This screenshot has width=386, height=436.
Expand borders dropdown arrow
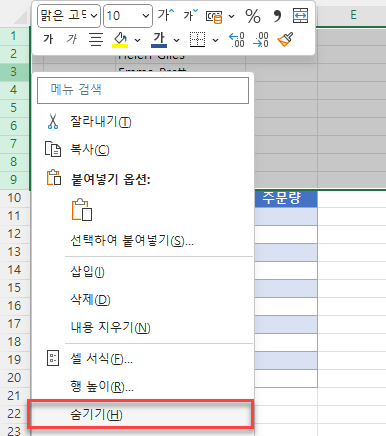pyautogui.click(x=216, y=40)
